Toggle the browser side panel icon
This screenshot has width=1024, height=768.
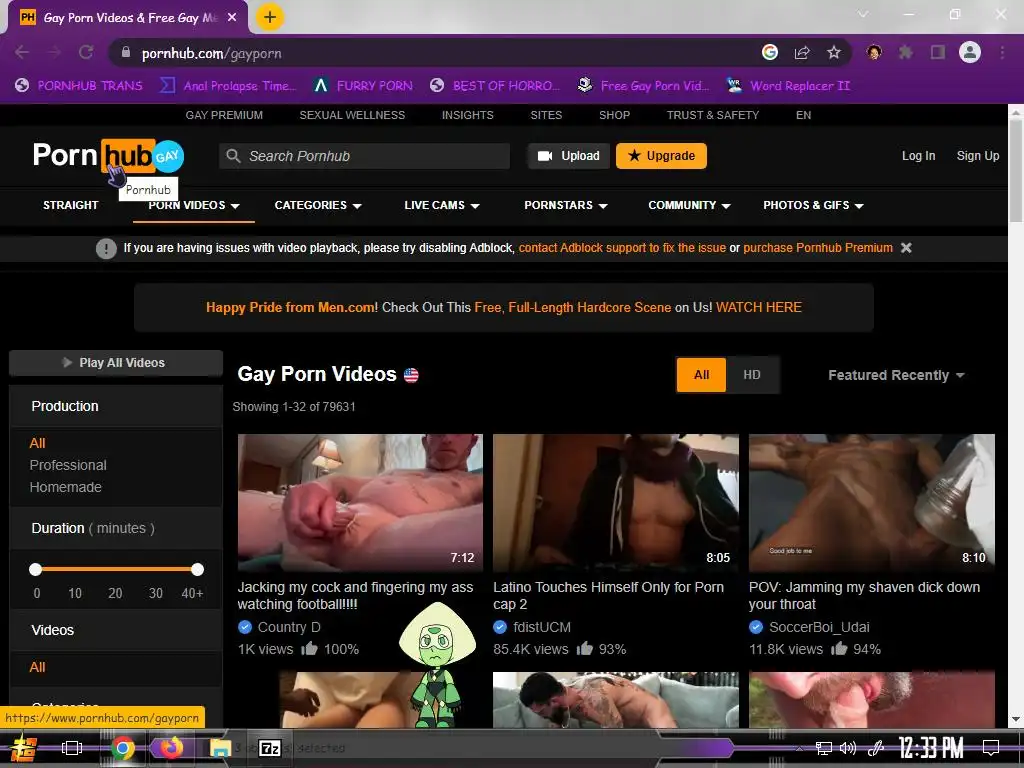938,52
